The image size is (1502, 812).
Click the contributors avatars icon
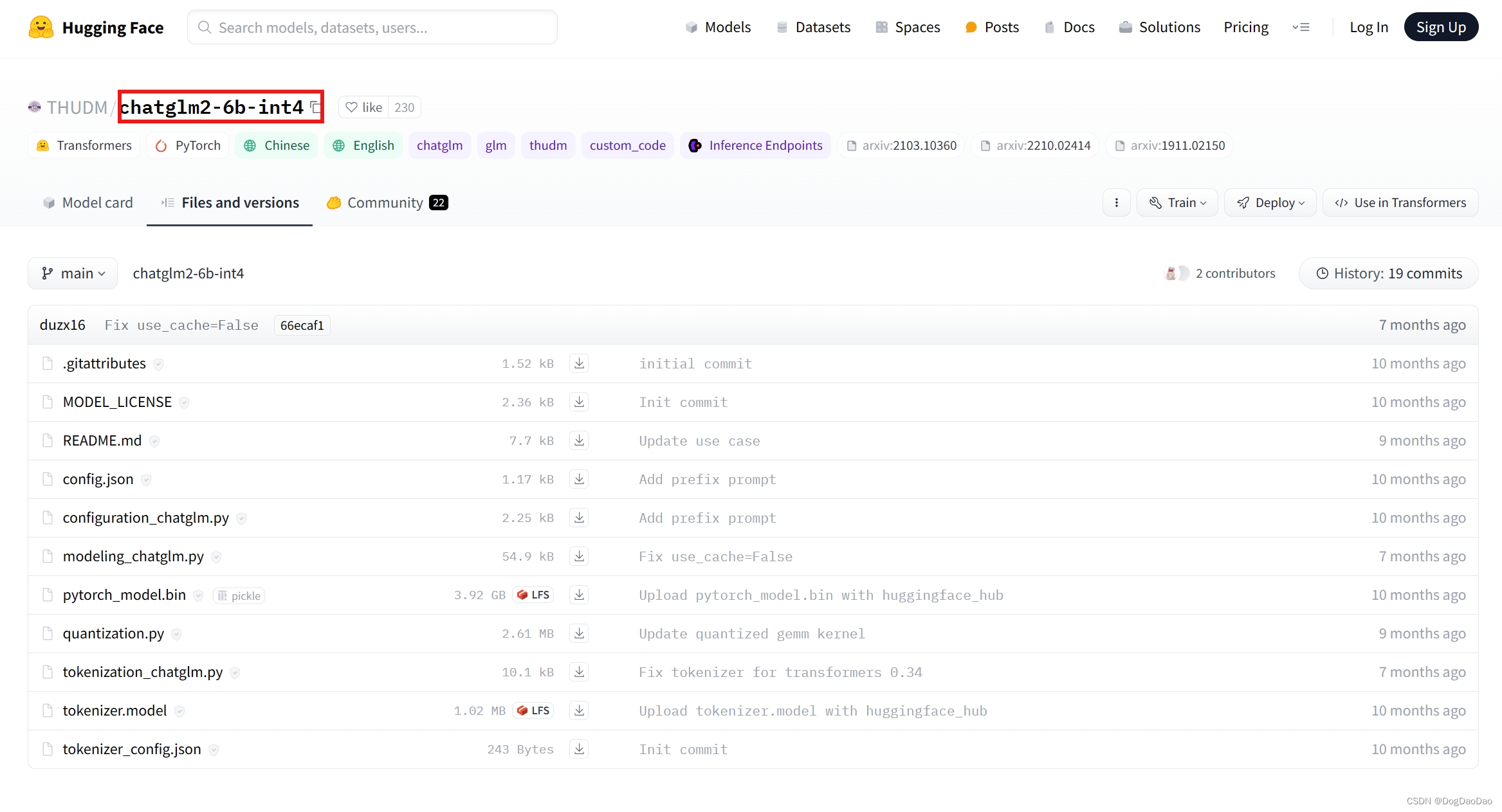pos(1177,273)
